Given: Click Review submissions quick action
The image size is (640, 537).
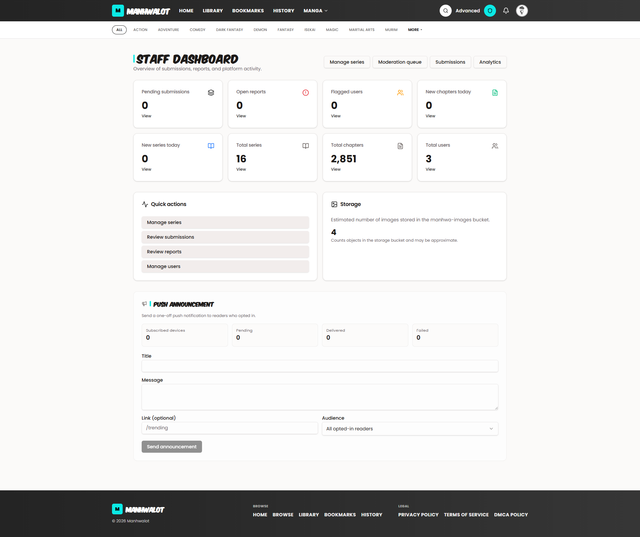Looking at the screenshot, I should click(225, 237).
